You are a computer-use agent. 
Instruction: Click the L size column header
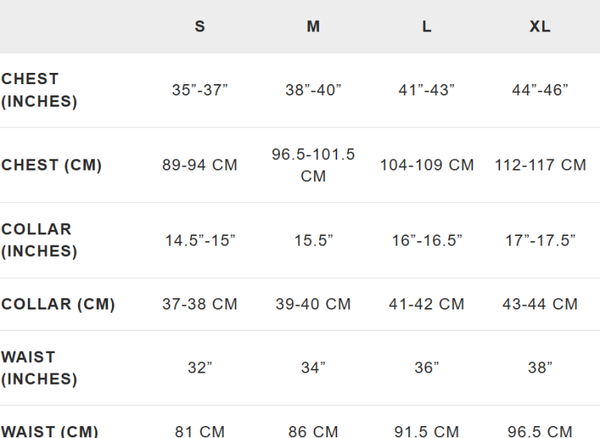tap(427, 27)
